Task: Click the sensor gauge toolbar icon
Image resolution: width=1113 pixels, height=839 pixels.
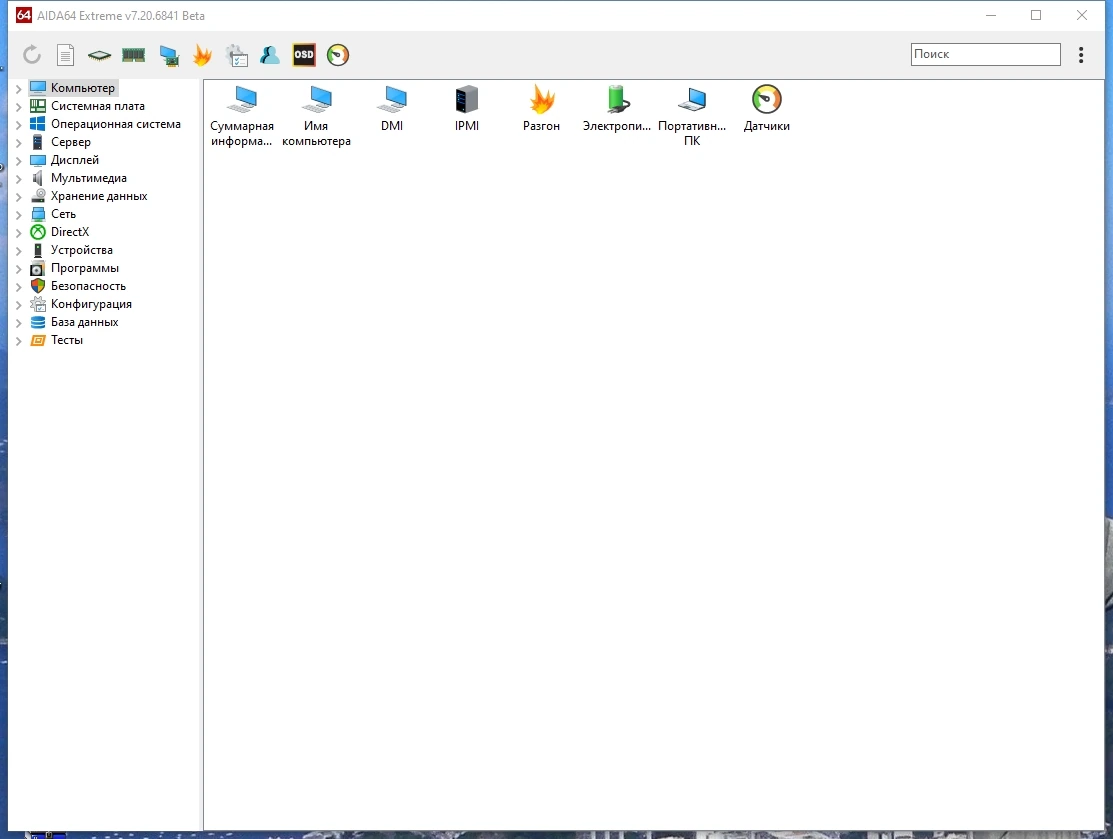Action: point(338,55)
